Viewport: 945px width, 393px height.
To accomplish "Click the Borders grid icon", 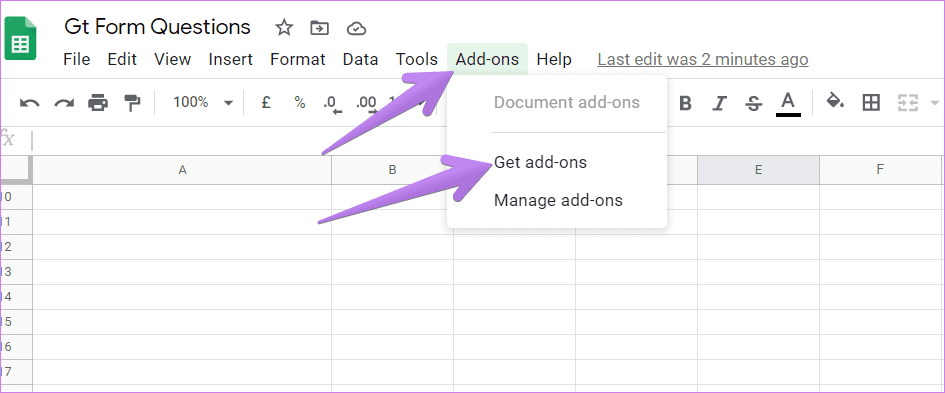I will 871,102.
